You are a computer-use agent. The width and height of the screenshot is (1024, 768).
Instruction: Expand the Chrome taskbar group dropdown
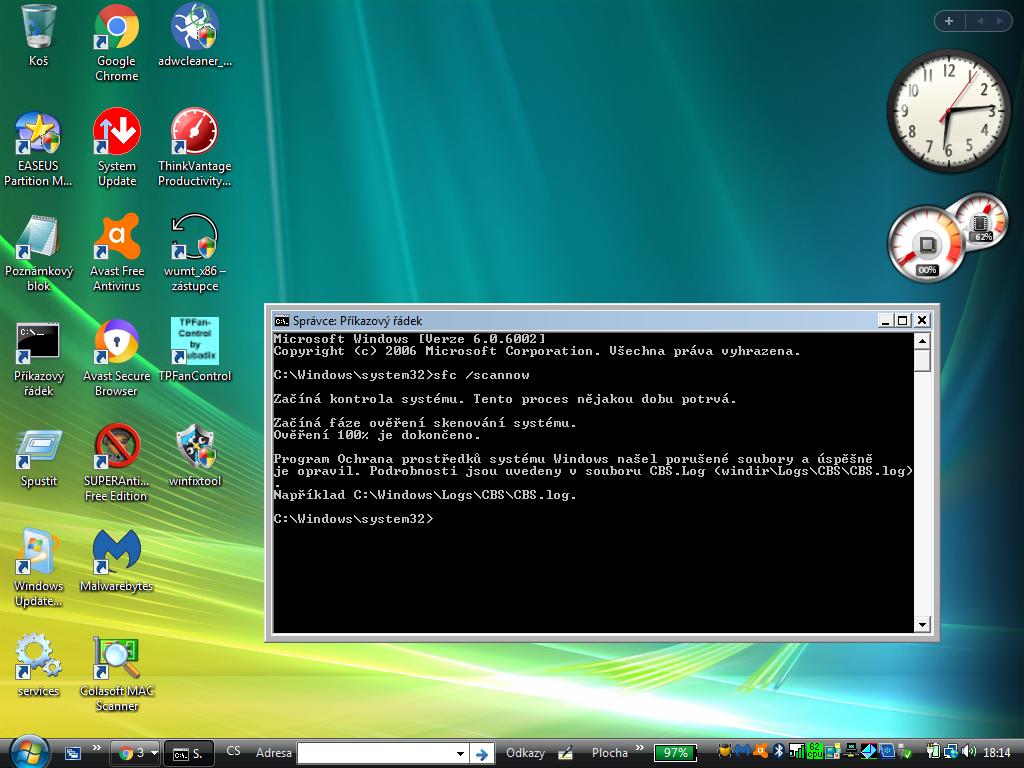coord(154,753)
